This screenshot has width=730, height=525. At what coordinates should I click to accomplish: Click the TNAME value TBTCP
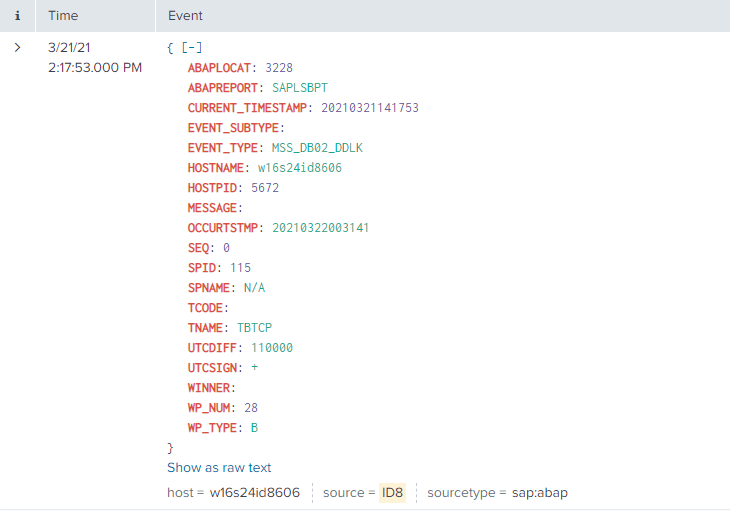tap(254, 328)
